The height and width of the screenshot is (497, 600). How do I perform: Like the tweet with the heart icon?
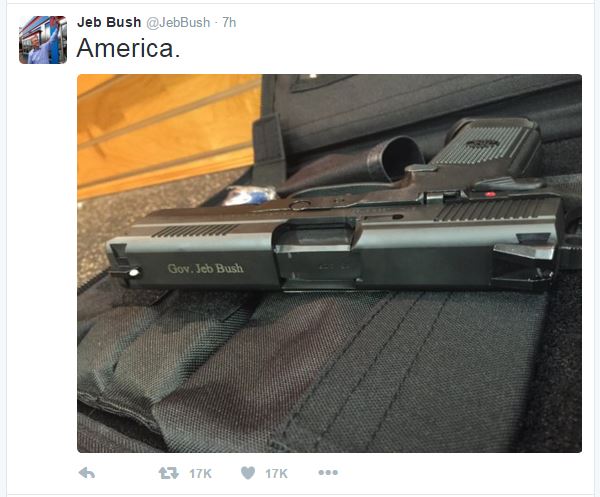click(x=248, y=473)
